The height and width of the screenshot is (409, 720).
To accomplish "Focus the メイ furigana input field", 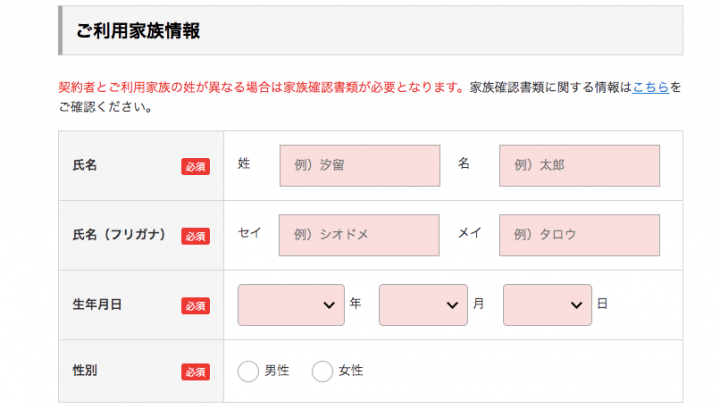I will 579,235.
